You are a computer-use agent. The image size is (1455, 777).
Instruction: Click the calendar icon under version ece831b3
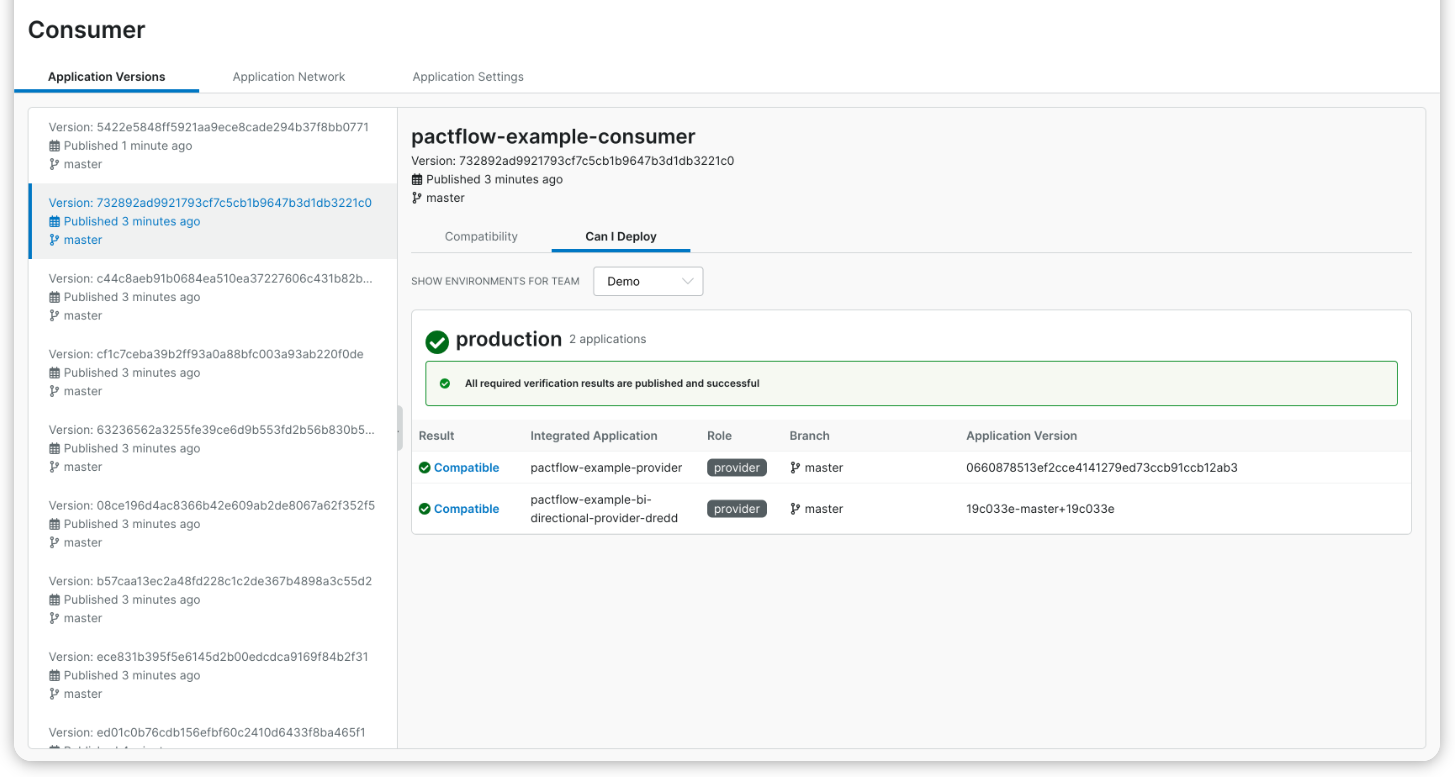54,675
